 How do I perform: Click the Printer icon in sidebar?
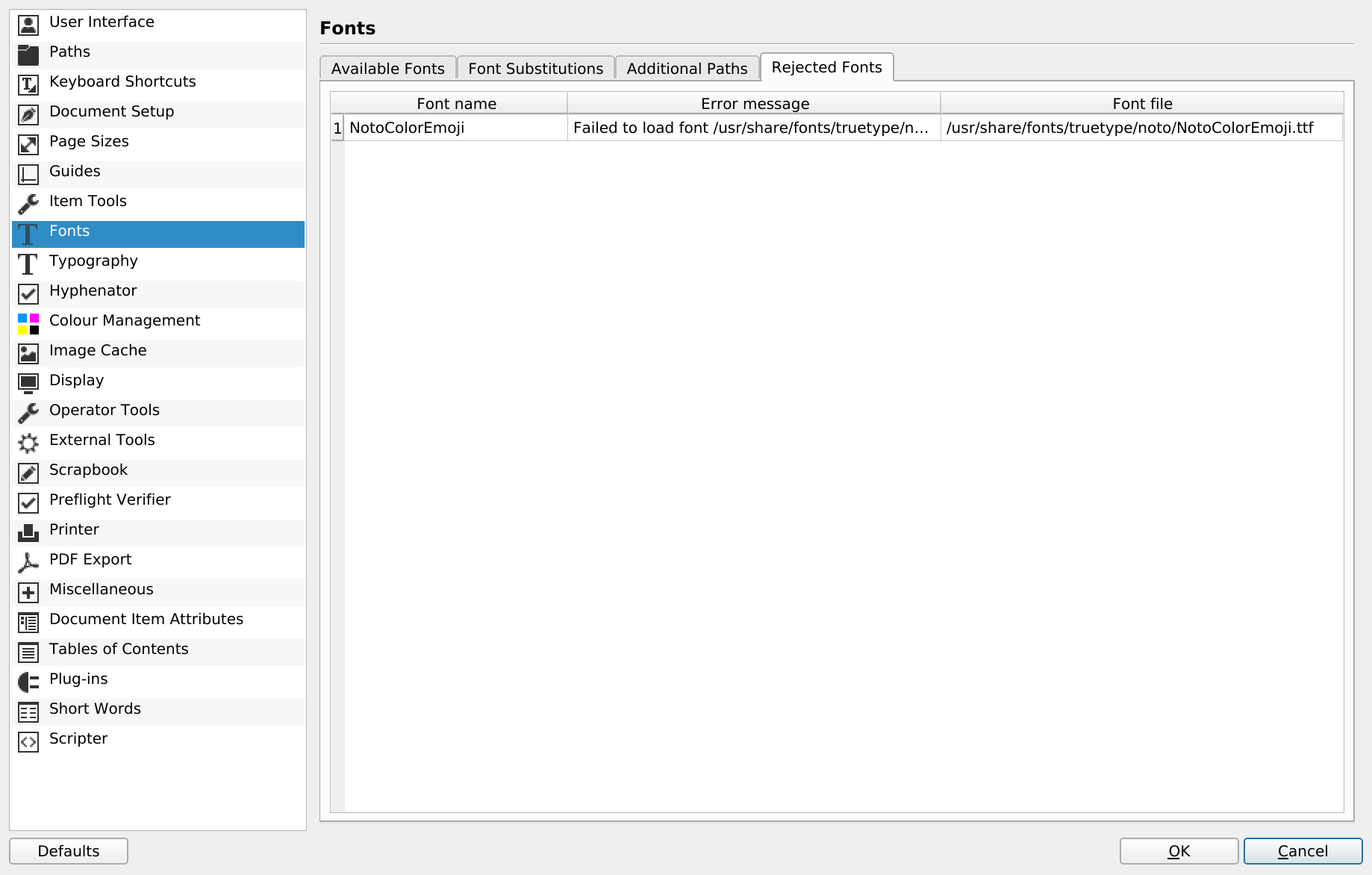pos(28,532)
